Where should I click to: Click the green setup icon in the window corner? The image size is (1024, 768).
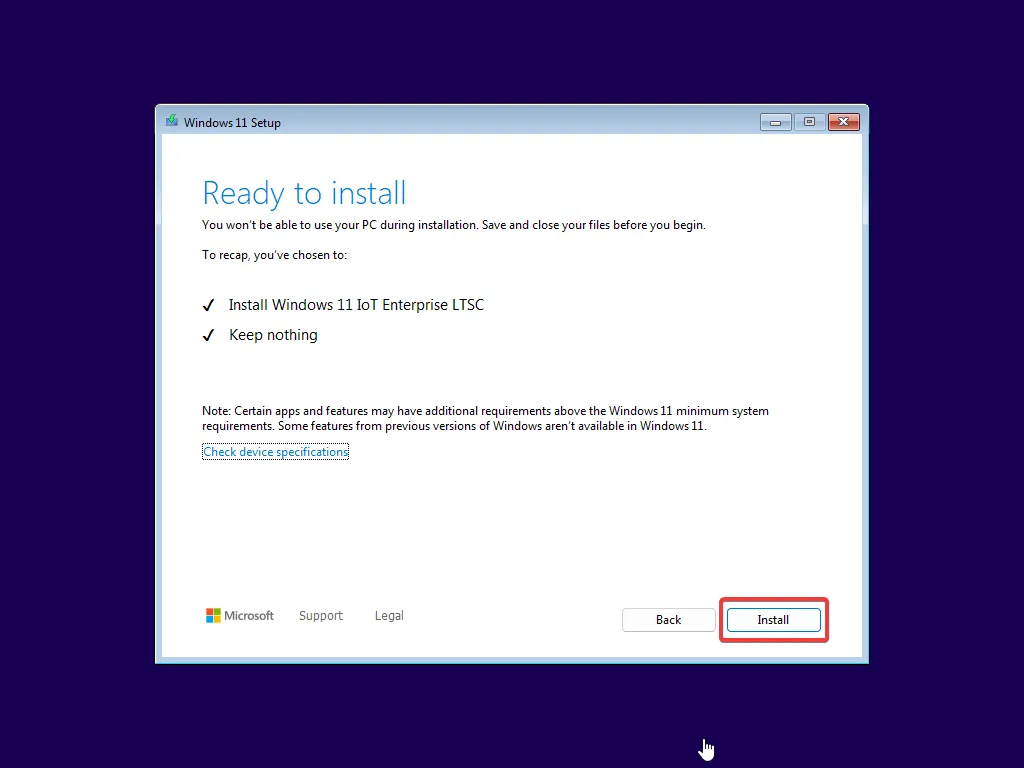pos(171,121)
